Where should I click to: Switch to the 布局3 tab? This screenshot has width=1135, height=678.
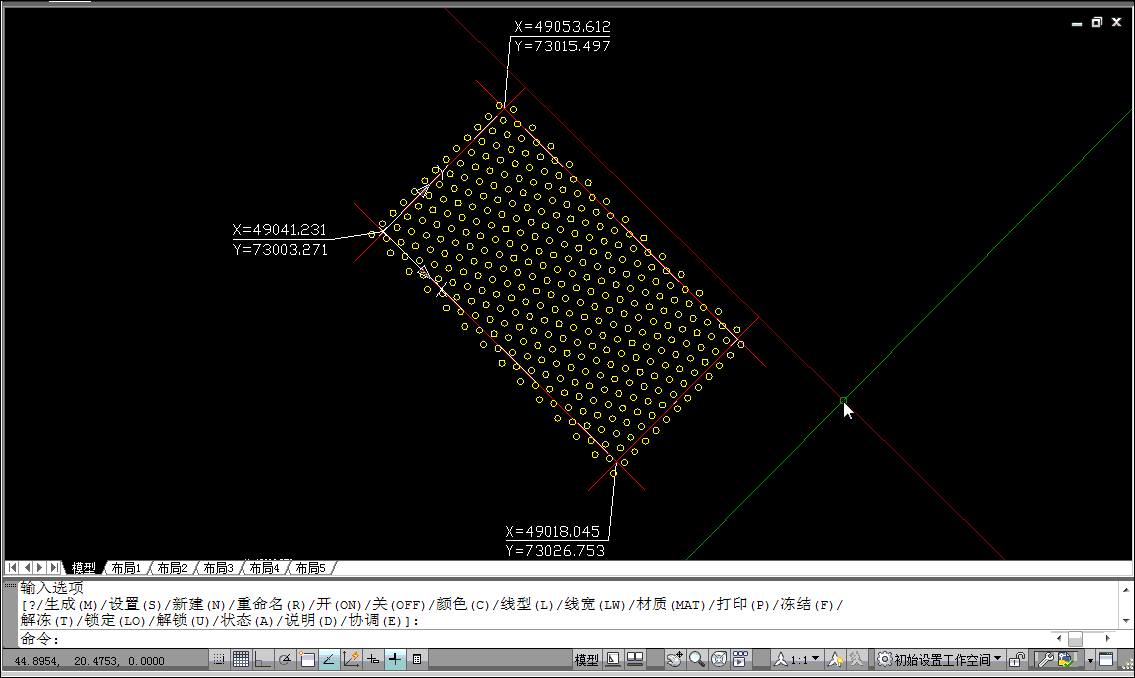[x=218, y=568]
